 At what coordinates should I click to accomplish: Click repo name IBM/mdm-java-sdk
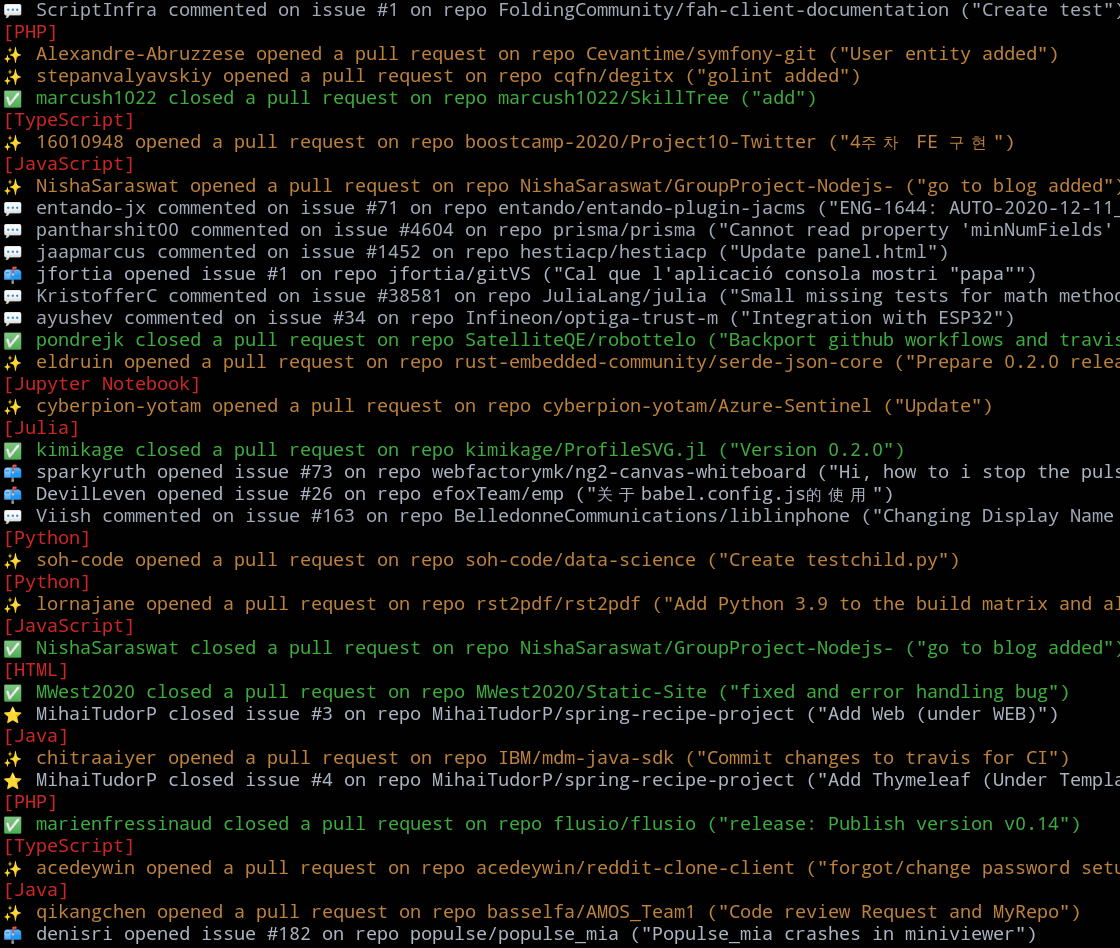[586, 759]
